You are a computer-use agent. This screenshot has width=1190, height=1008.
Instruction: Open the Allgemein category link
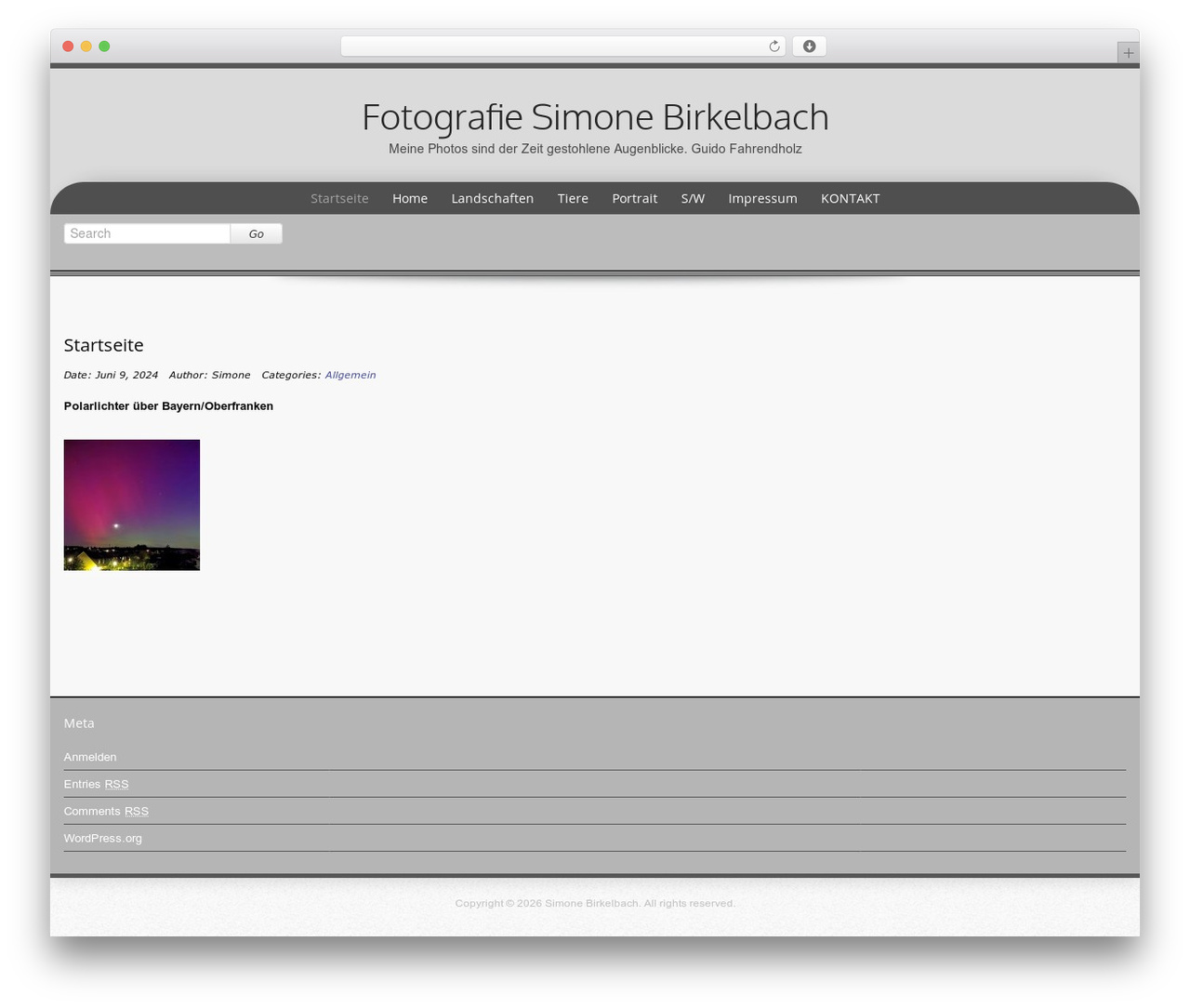pos(350,375)
